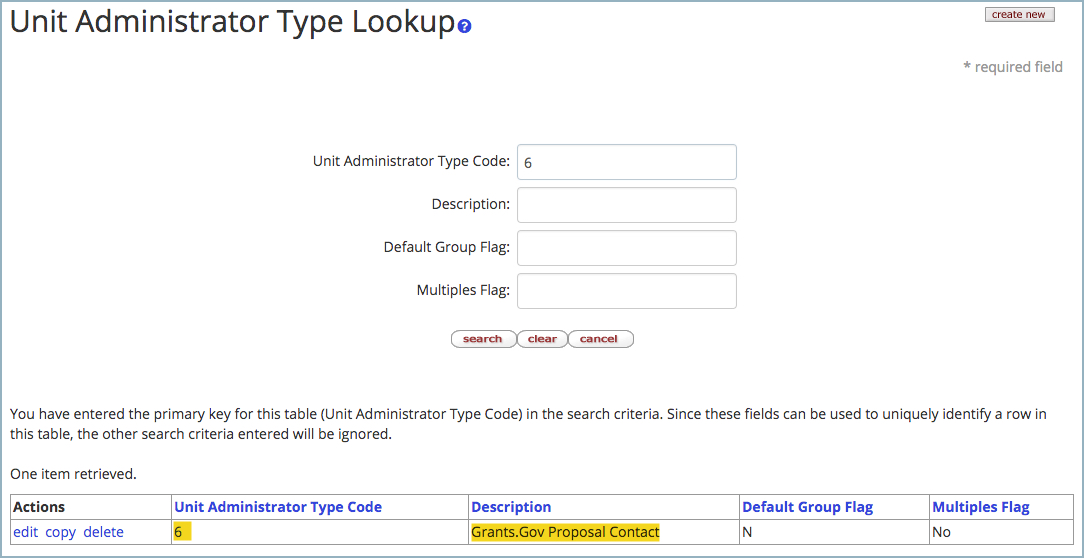Edit the Grants.Gov Proposal Contact row
This screenshot has height=558, width=1084.
(26, 532)
